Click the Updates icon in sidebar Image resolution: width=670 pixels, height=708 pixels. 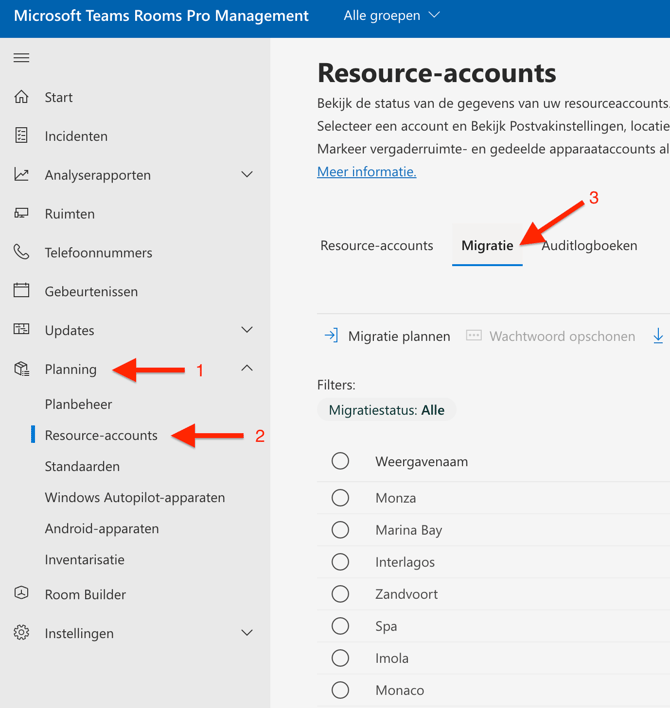21,329
